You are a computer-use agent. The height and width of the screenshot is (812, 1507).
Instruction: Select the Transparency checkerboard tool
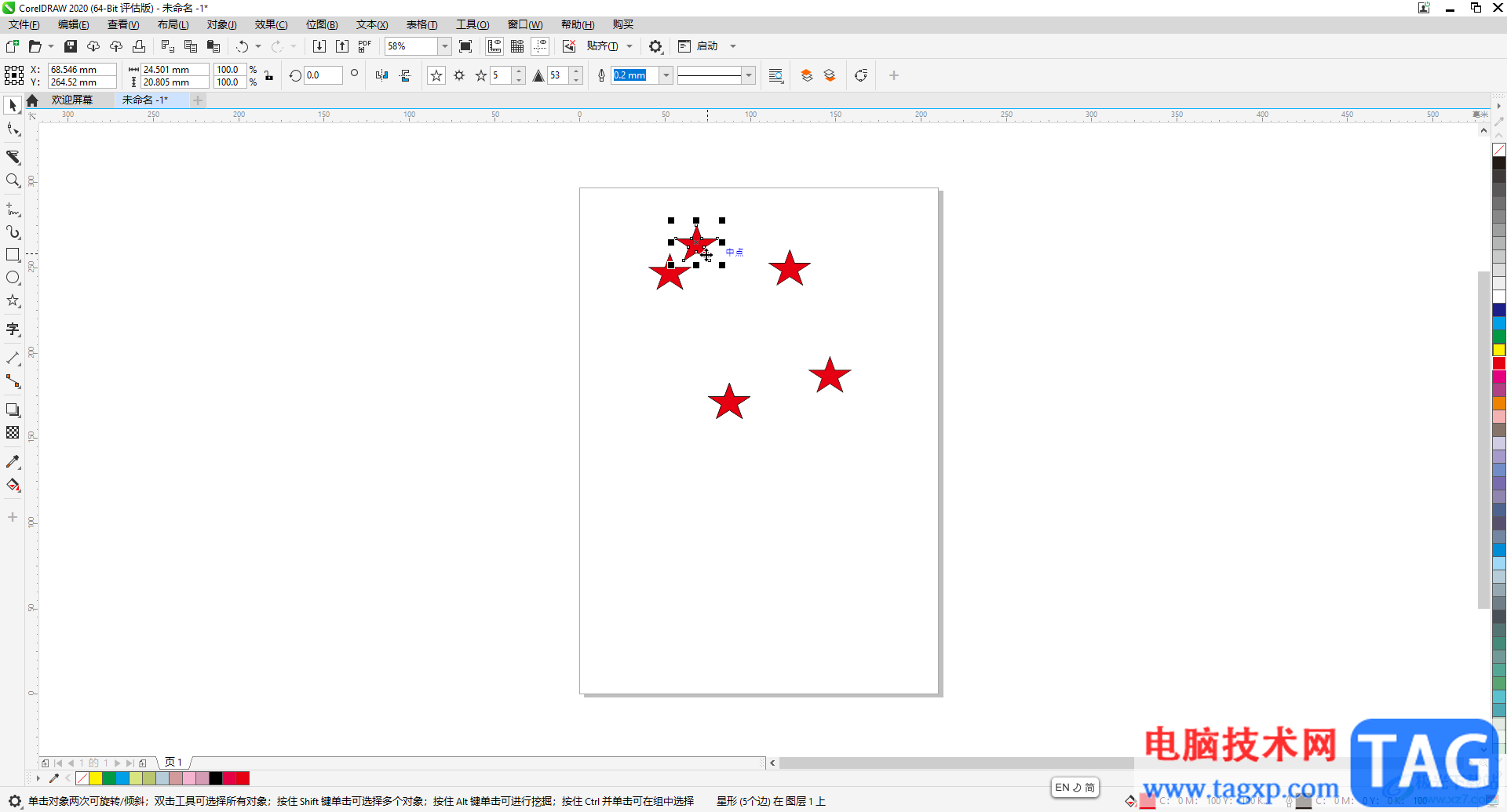(13, 432)
